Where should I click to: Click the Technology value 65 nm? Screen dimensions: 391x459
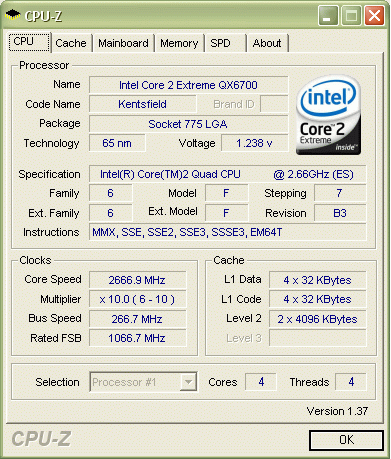pyautogui.click(x=117, y=143)
